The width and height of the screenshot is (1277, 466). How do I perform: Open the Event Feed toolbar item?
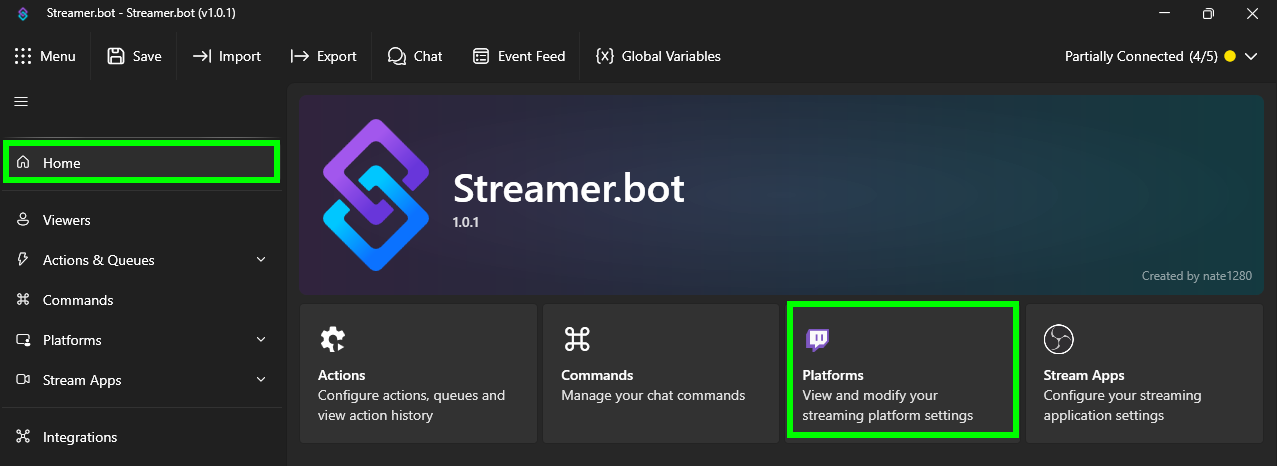click(x=519, y=57)
